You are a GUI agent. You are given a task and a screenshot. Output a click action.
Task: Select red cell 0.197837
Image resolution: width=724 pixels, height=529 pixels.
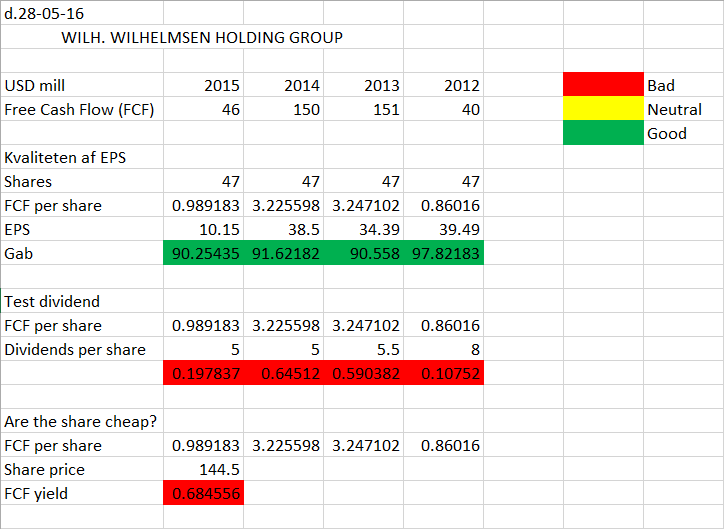(204, 373)
